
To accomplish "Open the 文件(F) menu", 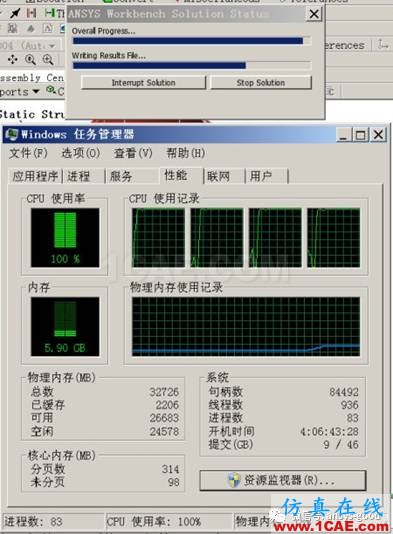I will tap(28, 153).
